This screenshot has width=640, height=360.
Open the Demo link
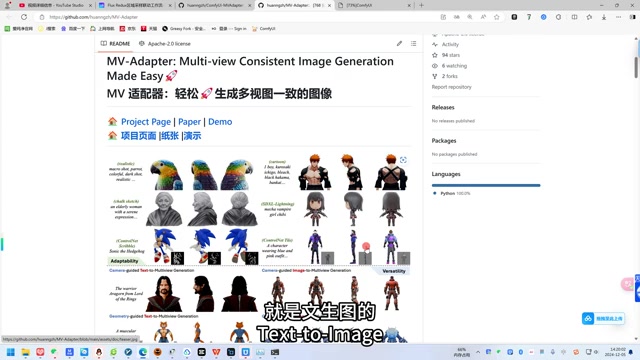point(220,122)
